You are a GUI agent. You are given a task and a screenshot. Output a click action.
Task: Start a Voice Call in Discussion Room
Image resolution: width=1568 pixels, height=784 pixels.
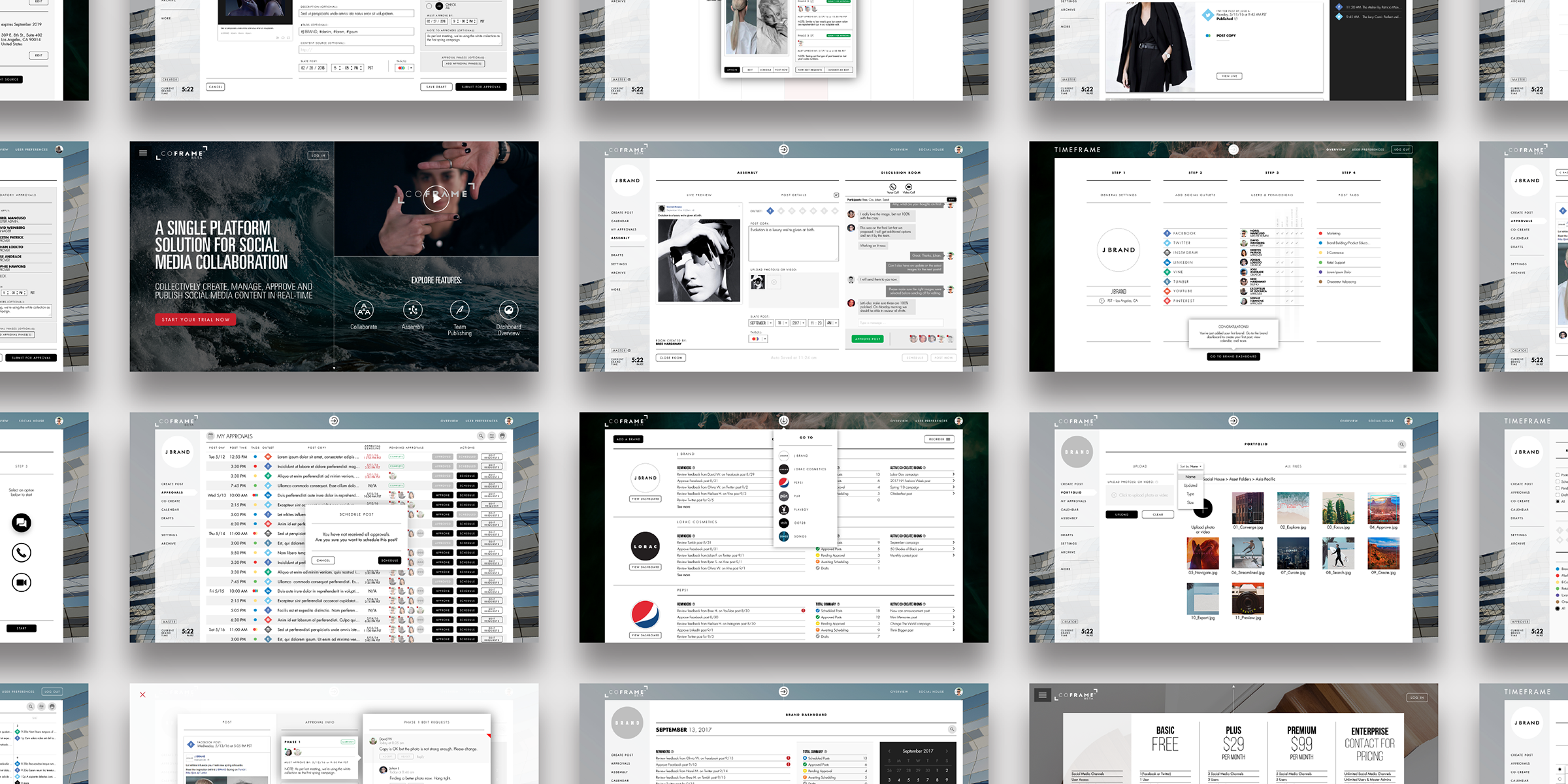click(x=892, y=188)
